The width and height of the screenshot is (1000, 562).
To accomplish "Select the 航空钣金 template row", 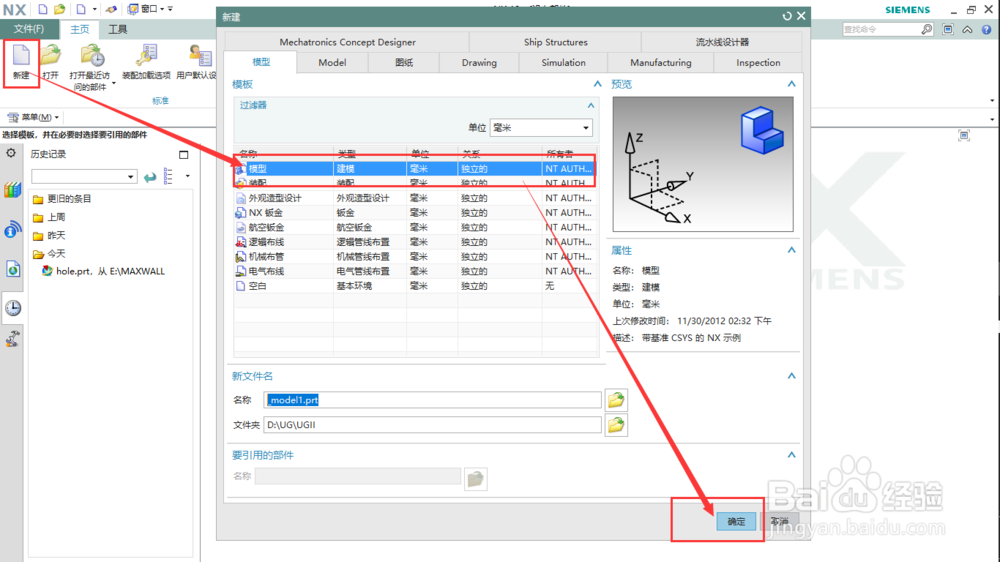I will coord(415,228).
